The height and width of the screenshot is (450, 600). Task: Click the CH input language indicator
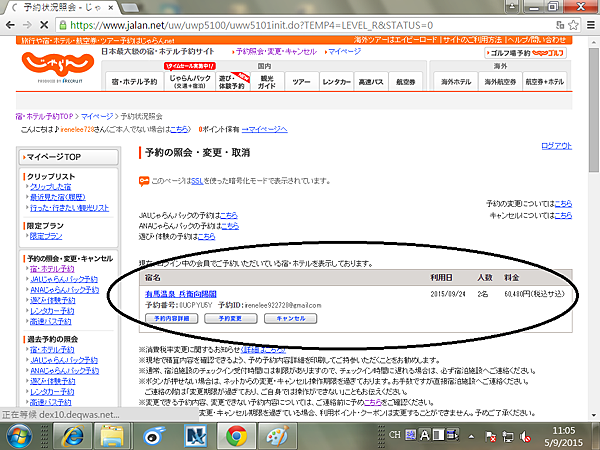click(395, 435)
